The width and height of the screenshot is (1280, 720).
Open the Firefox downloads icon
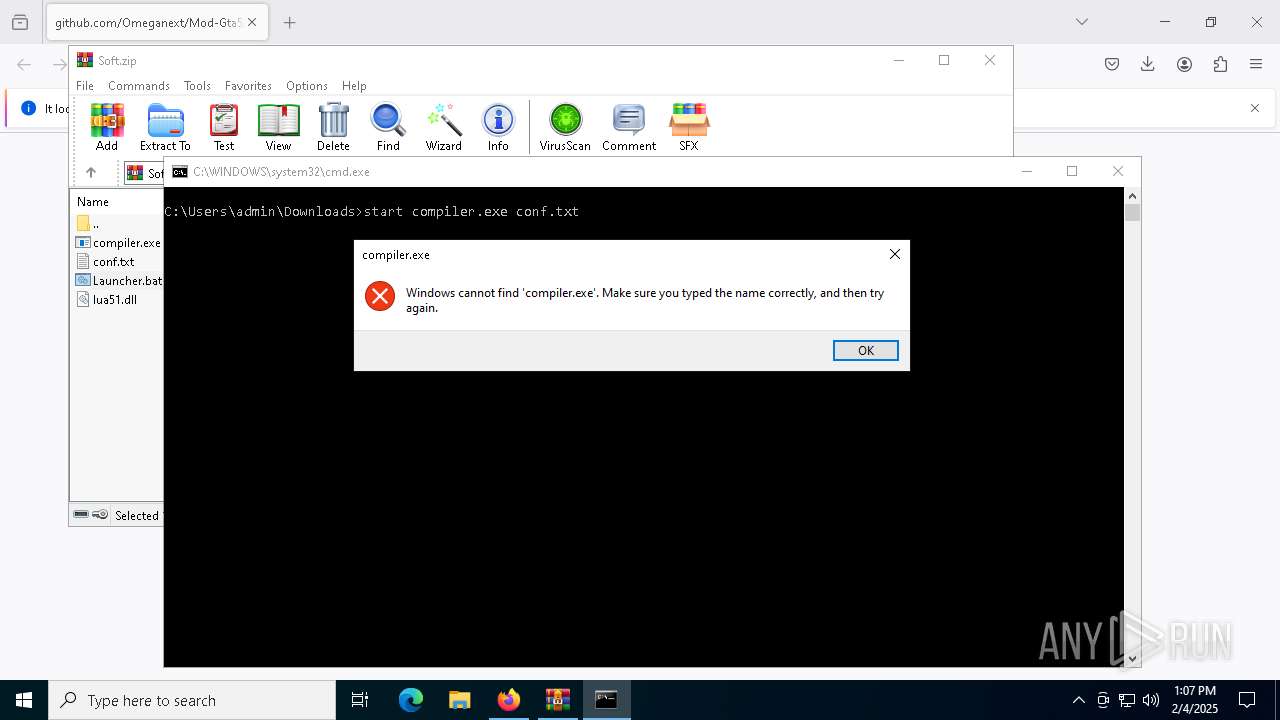pos(1148,64)
